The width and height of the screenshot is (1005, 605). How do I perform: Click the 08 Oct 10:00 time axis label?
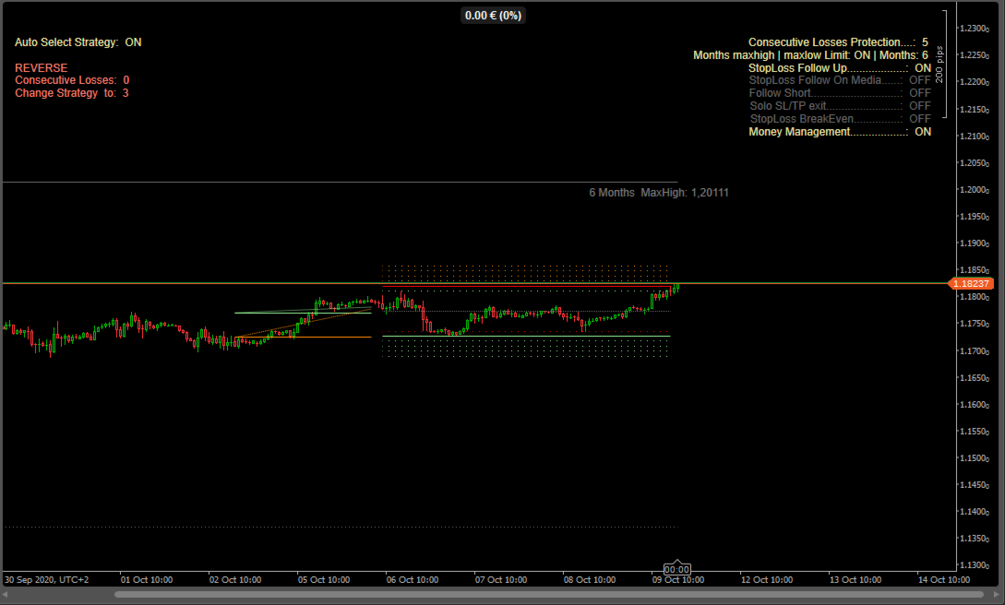(x=590, y=579)
